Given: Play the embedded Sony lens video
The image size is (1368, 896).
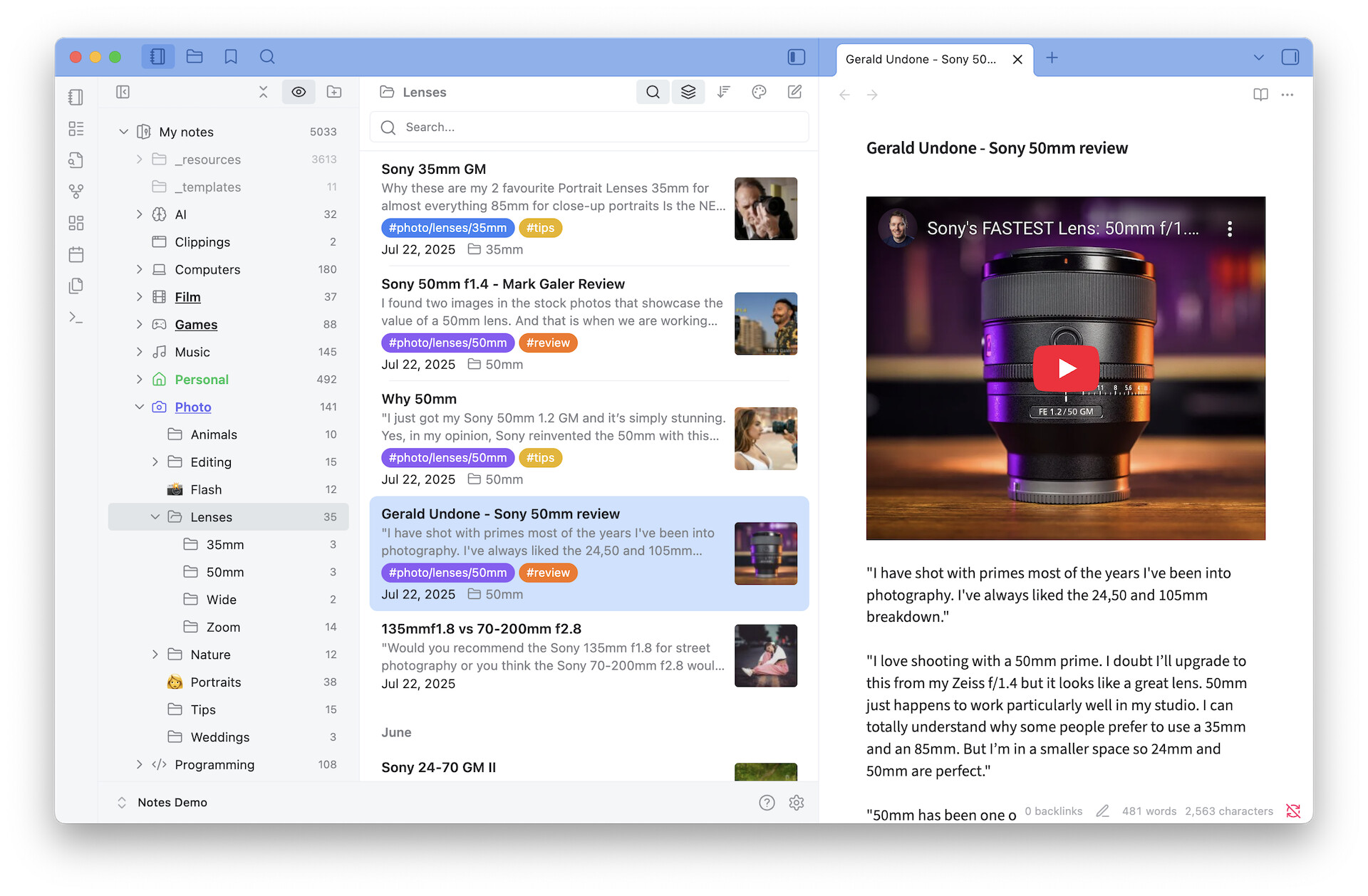Looking at the screenshot, I should click(x=1065, y=368).
